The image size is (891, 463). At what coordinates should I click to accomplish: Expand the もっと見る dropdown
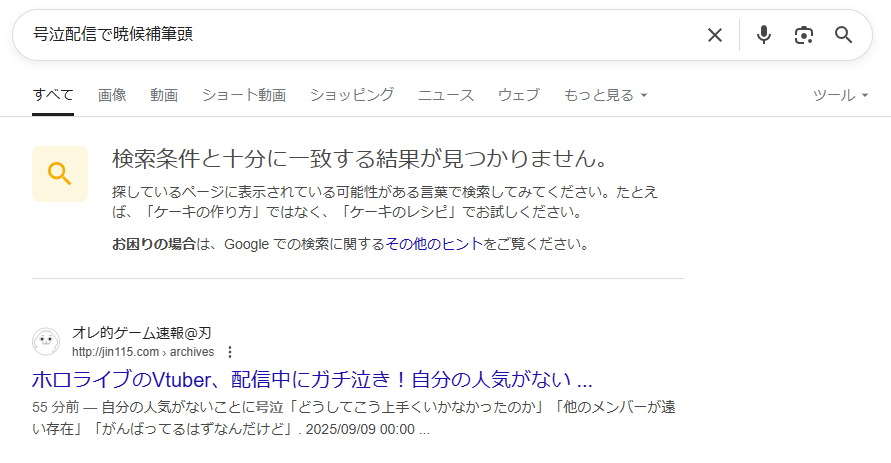coord(605,95)
